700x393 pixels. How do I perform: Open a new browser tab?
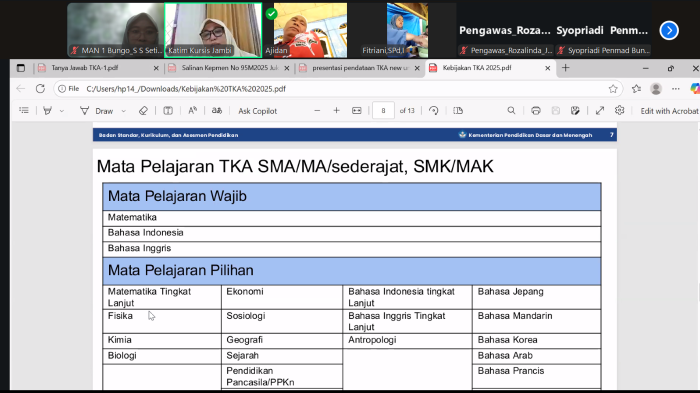[x=566, y=68]
